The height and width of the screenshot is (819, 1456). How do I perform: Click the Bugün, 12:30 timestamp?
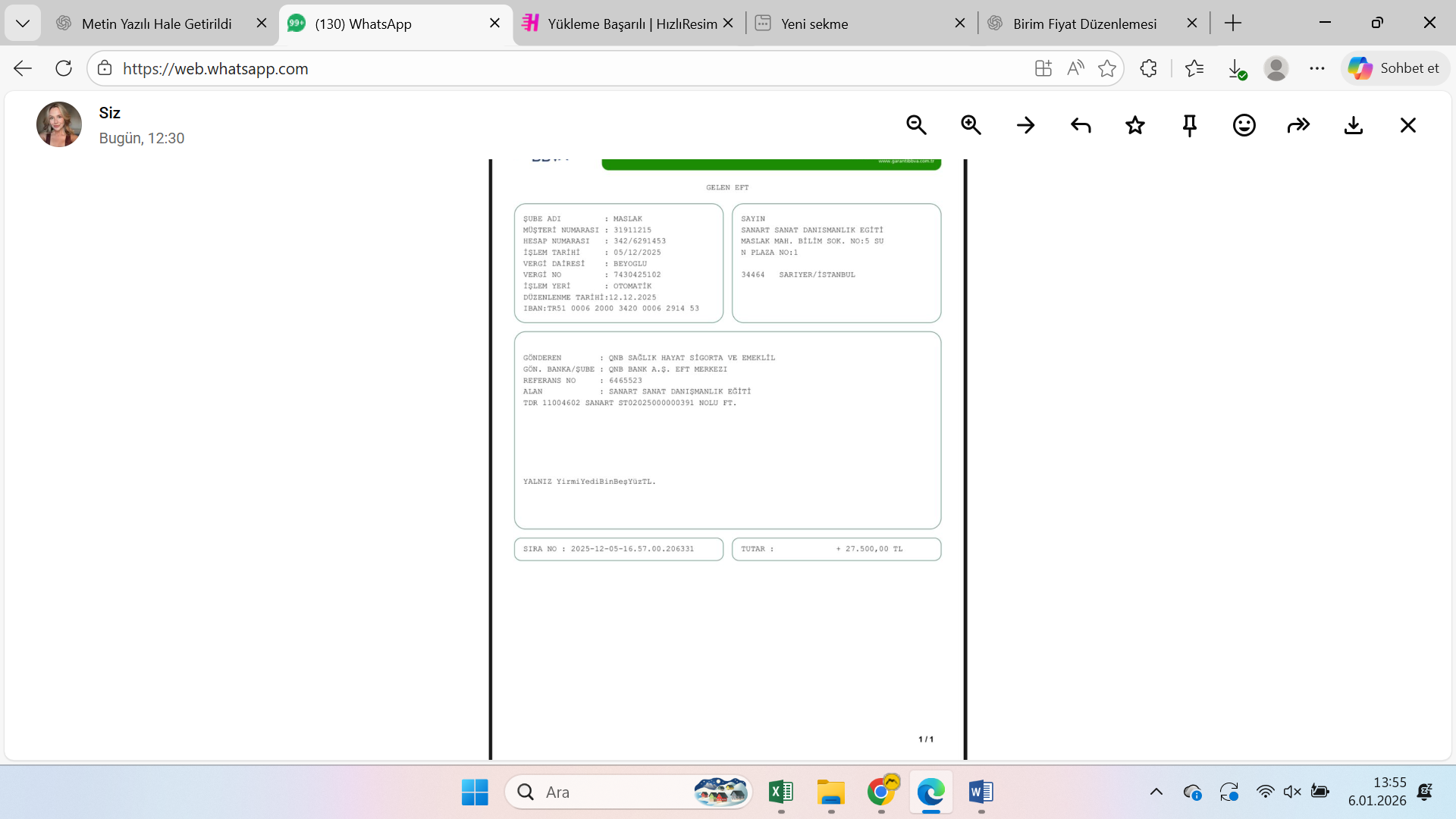point(142,138)
